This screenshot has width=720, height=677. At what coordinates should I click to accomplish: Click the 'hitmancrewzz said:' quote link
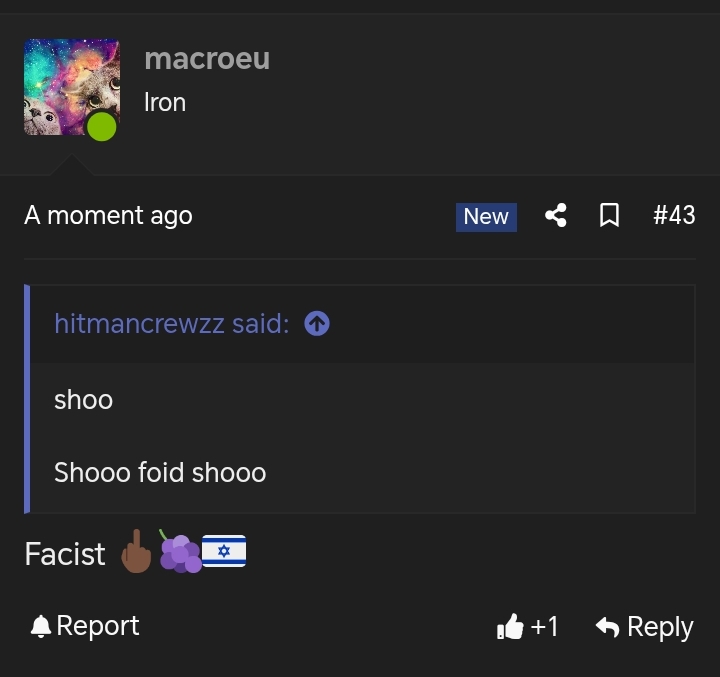(172, 324)
